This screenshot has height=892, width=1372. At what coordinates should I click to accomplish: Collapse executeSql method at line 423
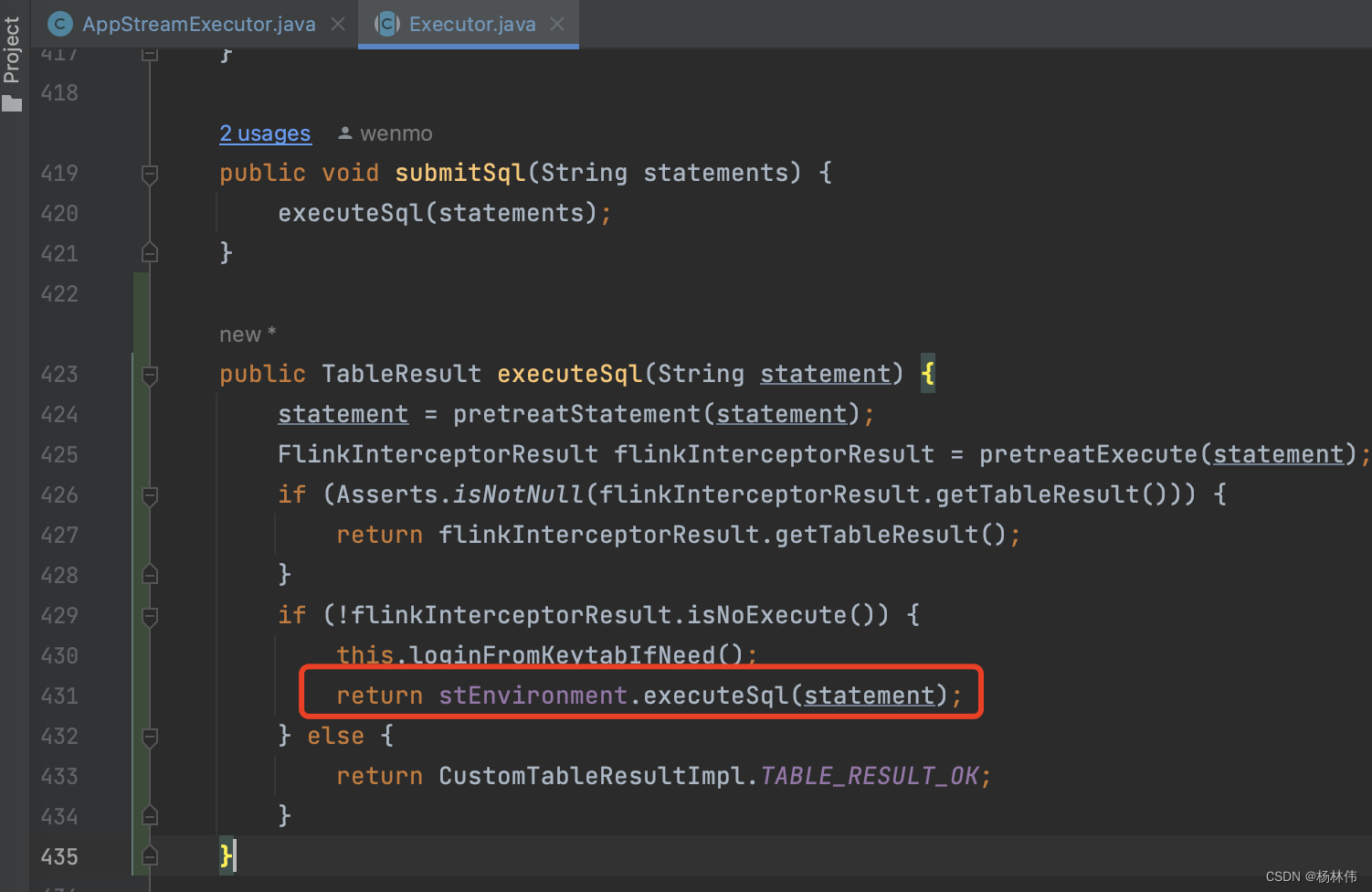(150, 375)
